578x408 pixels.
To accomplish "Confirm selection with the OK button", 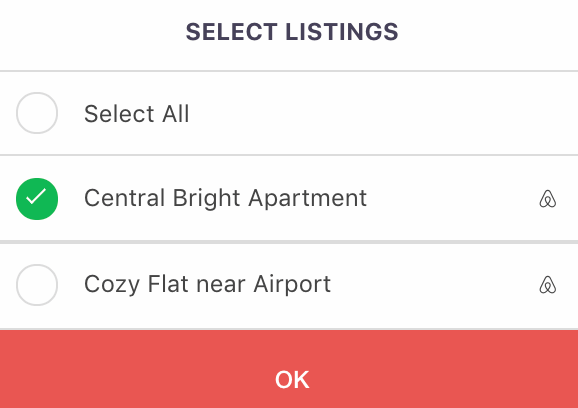I will point(289,369).
